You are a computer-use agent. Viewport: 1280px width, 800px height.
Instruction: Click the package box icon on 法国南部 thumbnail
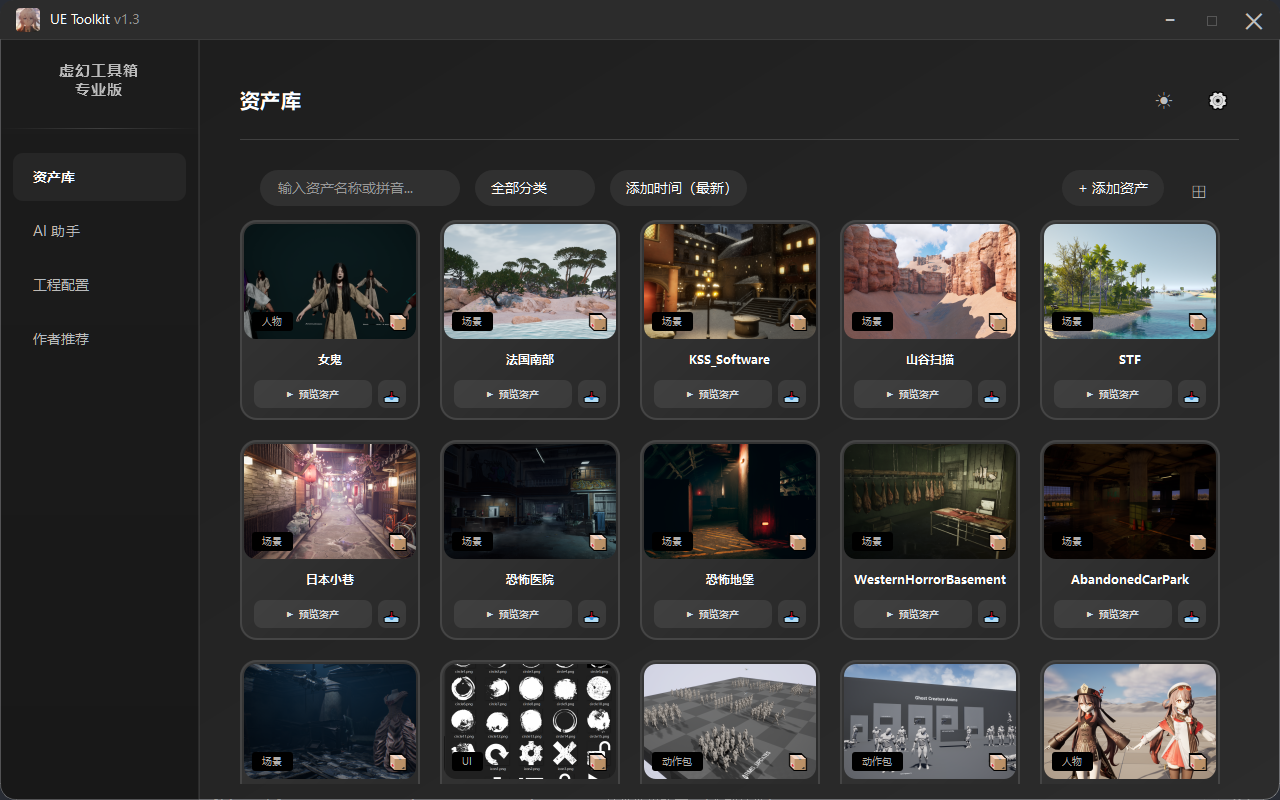pos(598,322)
